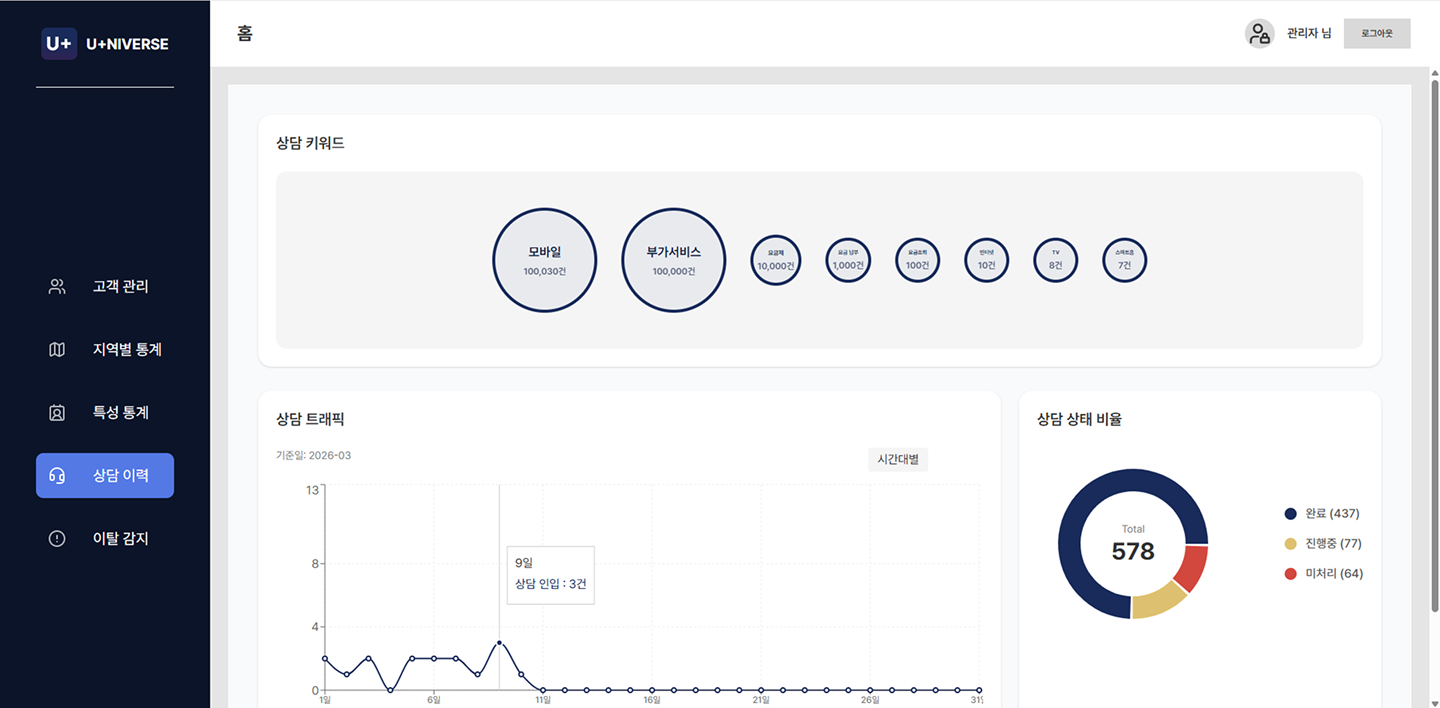Screen dimensions: 1440x708
Task: Click the 이탈 감지 alert icon
Action: point(57,539)
